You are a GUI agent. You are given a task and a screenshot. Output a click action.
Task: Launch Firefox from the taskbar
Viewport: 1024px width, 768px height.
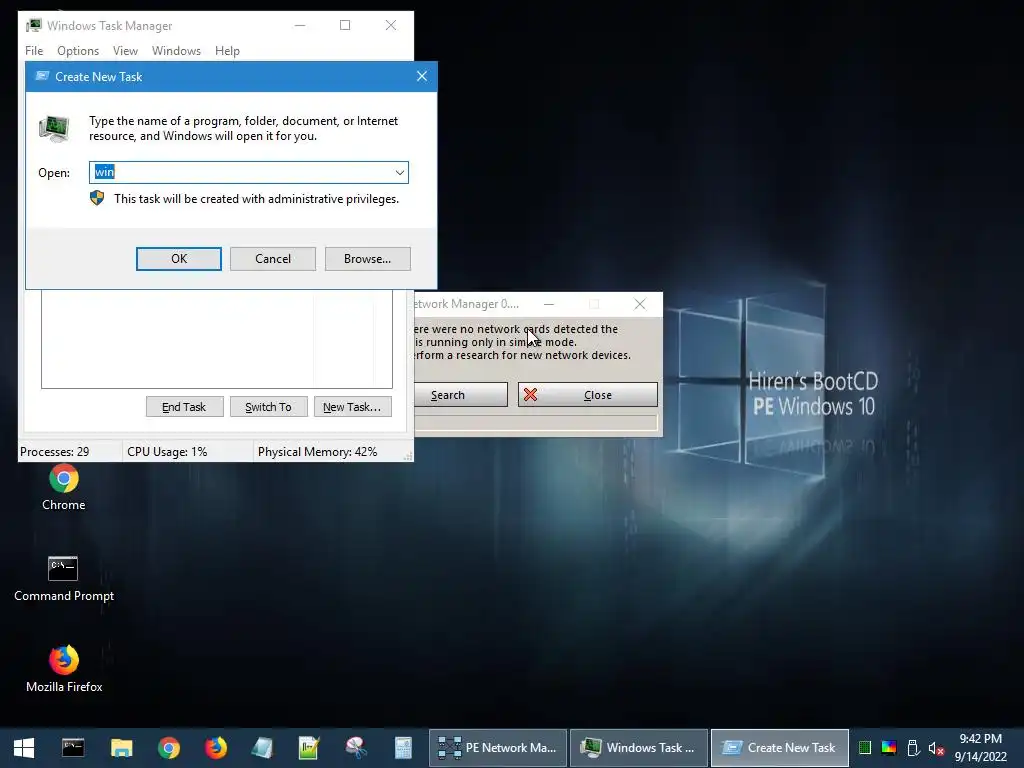click(216, 748)
